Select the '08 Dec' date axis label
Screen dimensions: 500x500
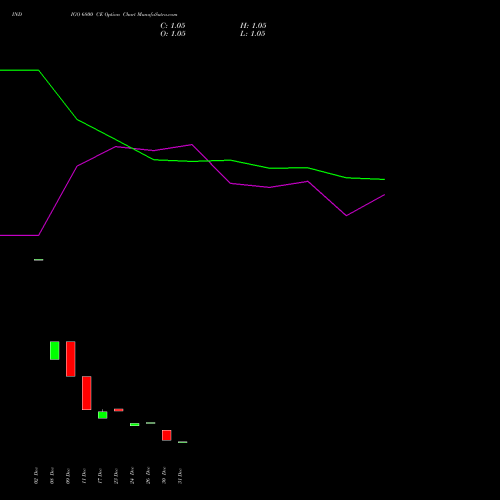click(52, 476)
